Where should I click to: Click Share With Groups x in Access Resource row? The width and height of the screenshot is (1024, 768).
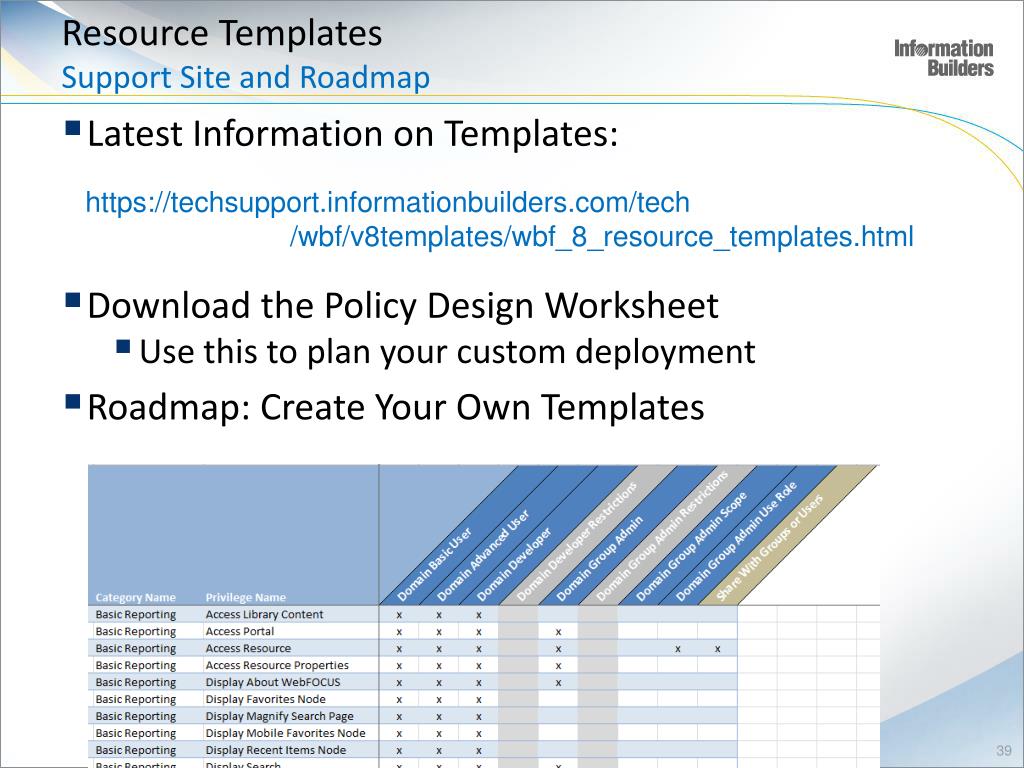click(x=718, y=649)
